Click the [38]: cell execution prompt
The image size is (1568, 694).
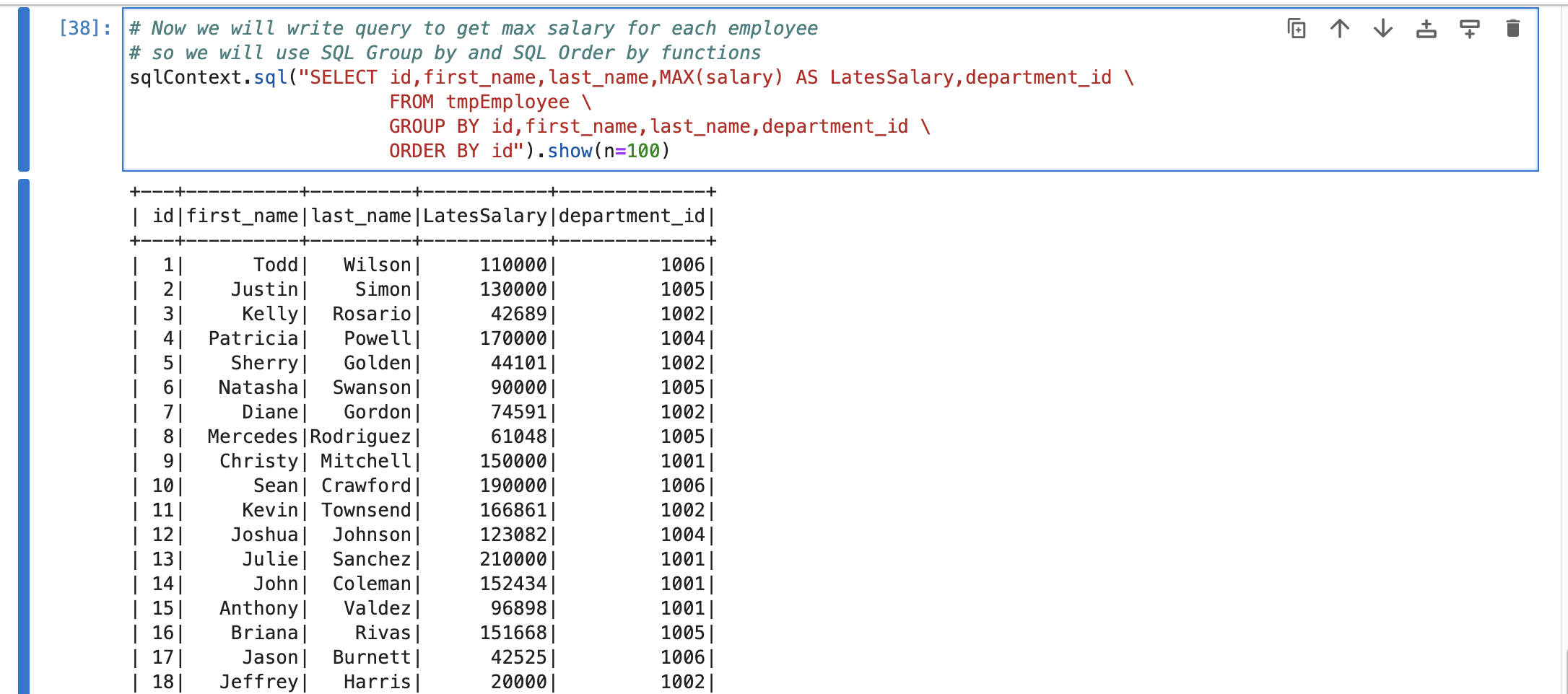point(85,29)
